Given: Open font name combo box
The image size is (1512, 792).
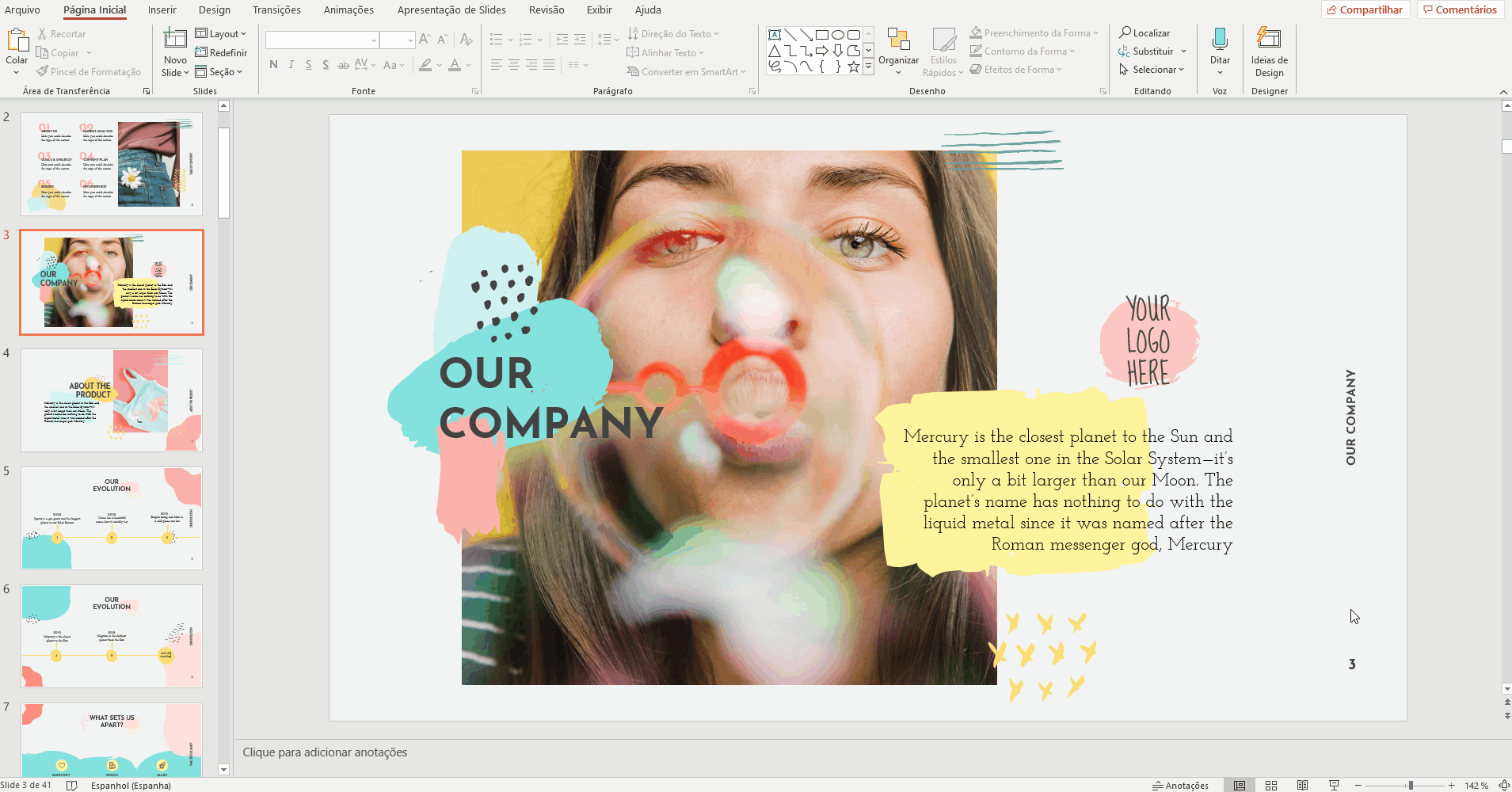Looking at the screenshot, I should click(x=322, y=40).
